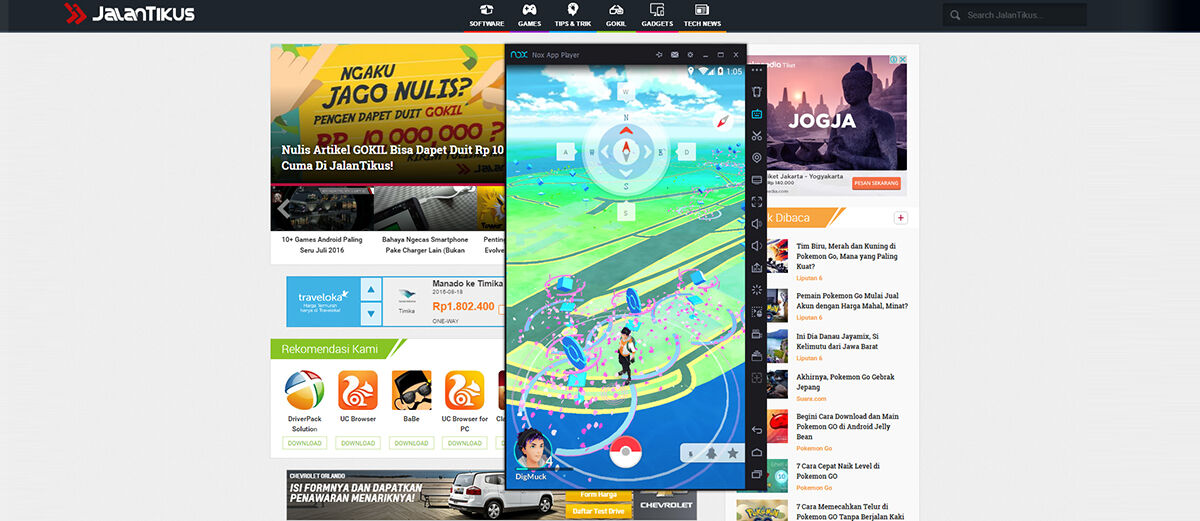Click the A key overlay on map

(565, 152)
